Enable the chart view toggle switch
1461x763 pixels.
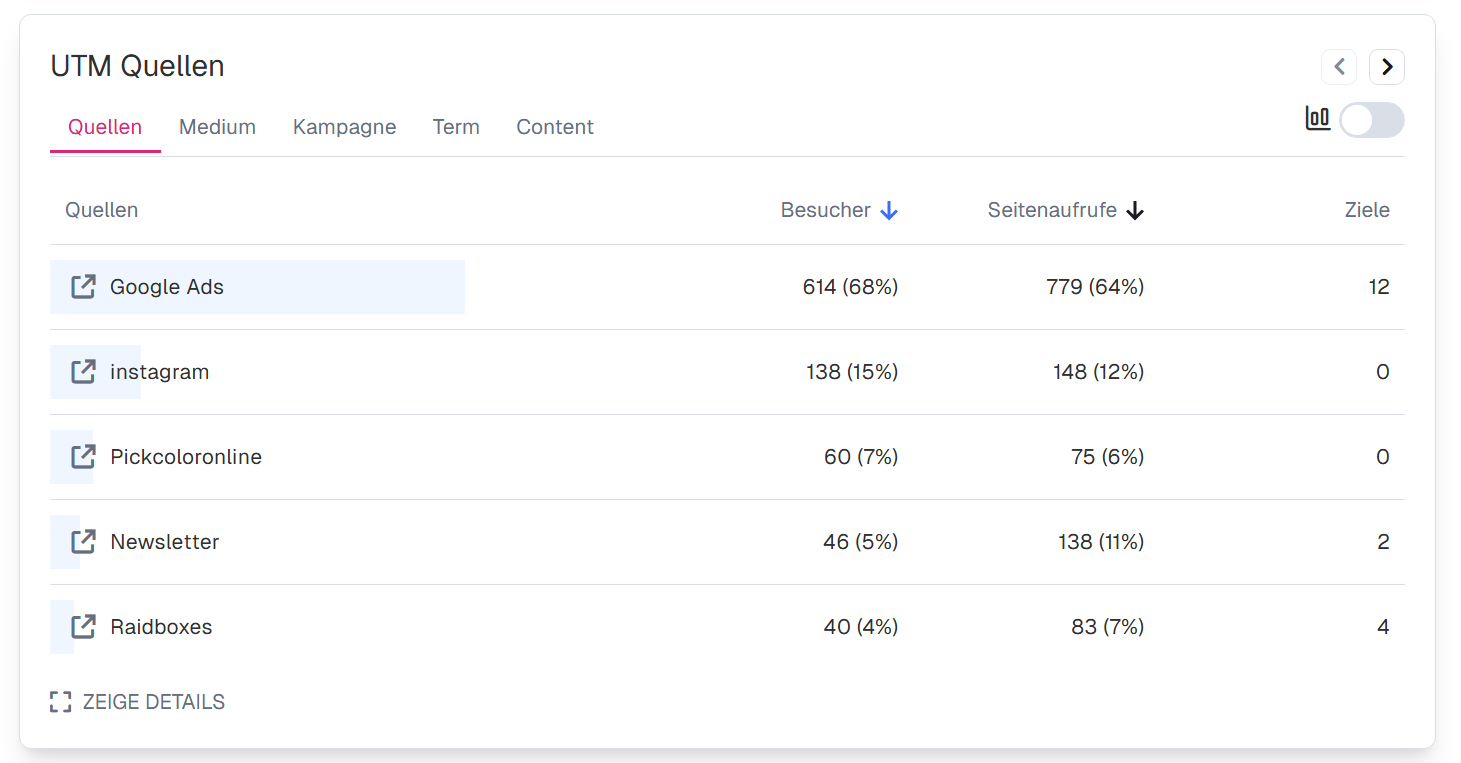1371,120
